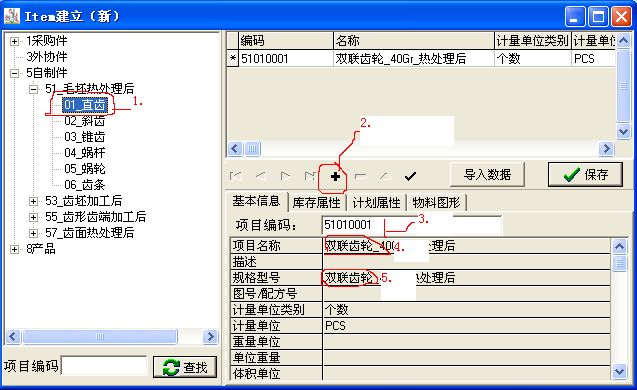The height and width of the screenshot is (390, 637).
Task: Switch to the 库存属性 tab
Action: (317, 202)
